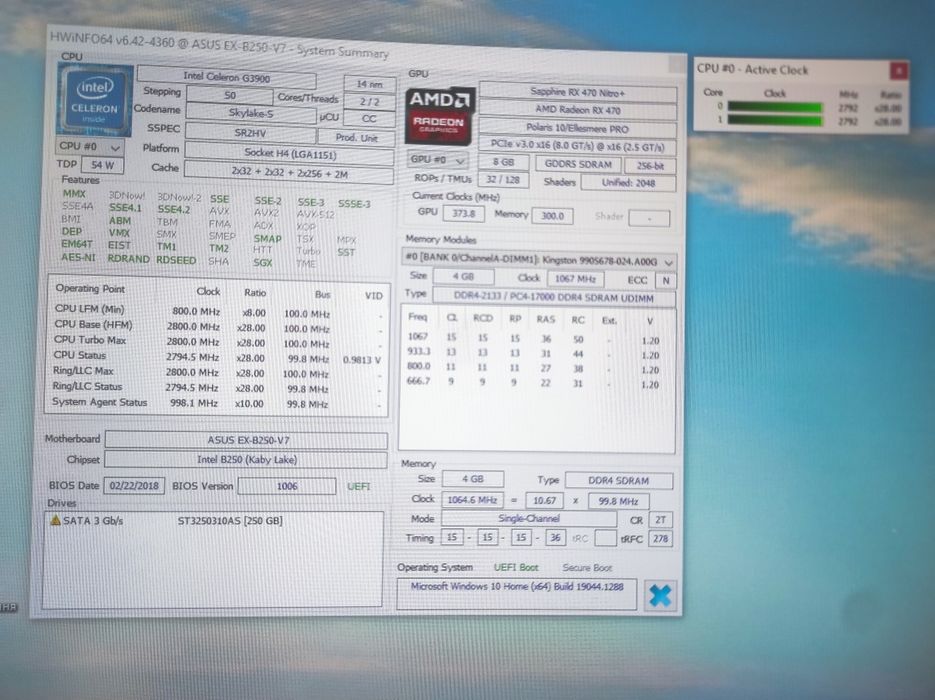
Task: Close the CPU #0 Active Clock window
Action: click(x=899, y=71)
